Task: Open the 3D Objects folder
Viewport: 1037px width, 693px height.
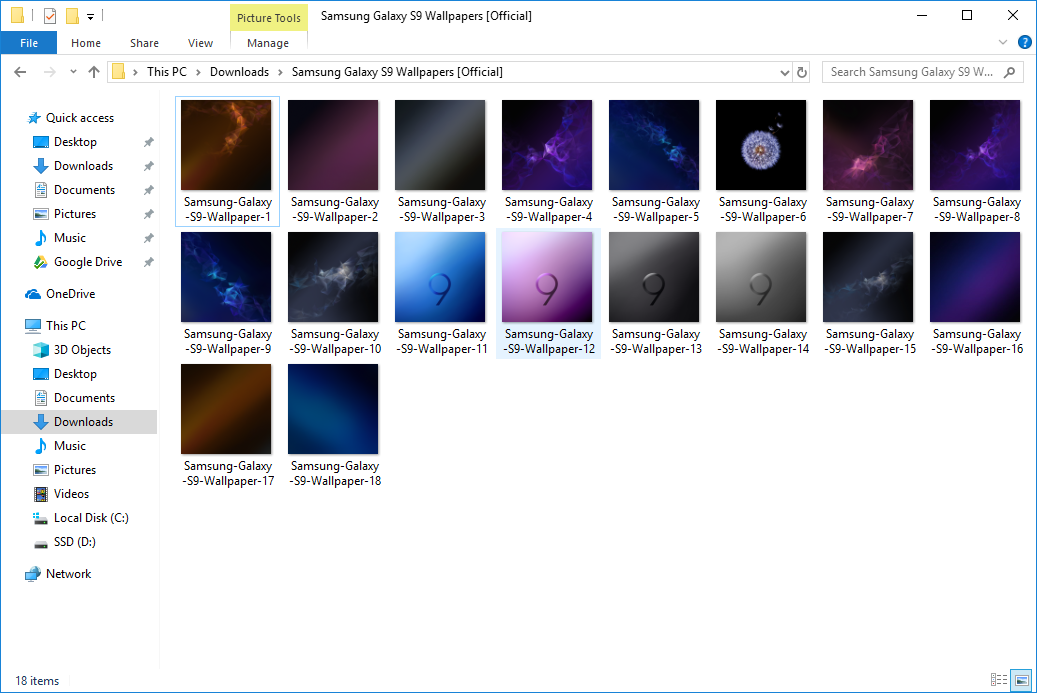Action: coord(82,350)
